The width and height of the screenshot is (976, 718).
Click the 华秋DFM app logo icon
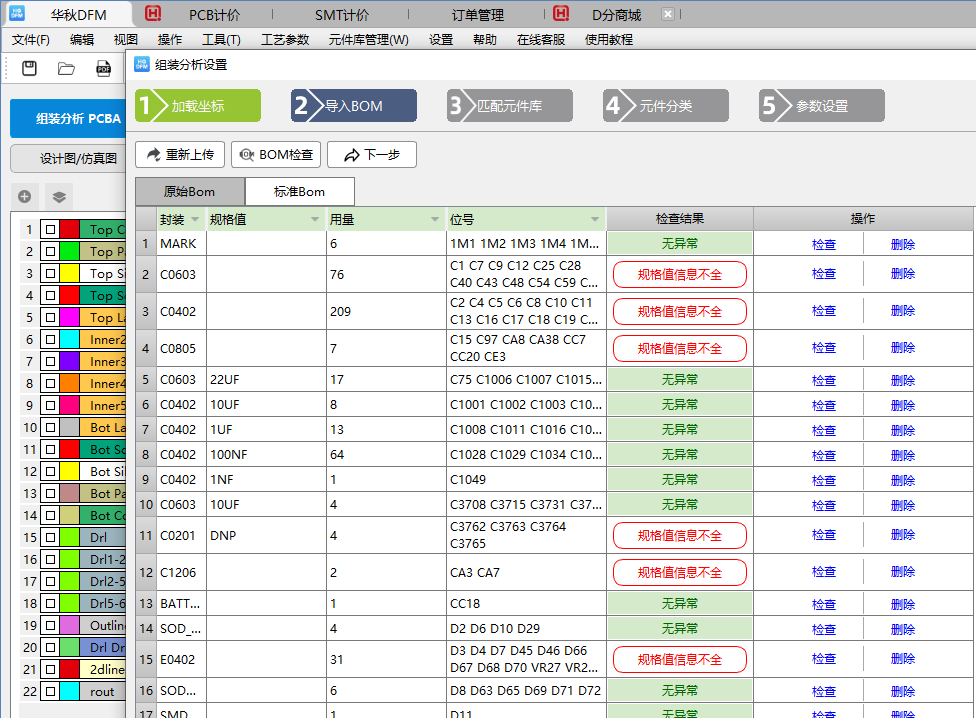point(17,13)
